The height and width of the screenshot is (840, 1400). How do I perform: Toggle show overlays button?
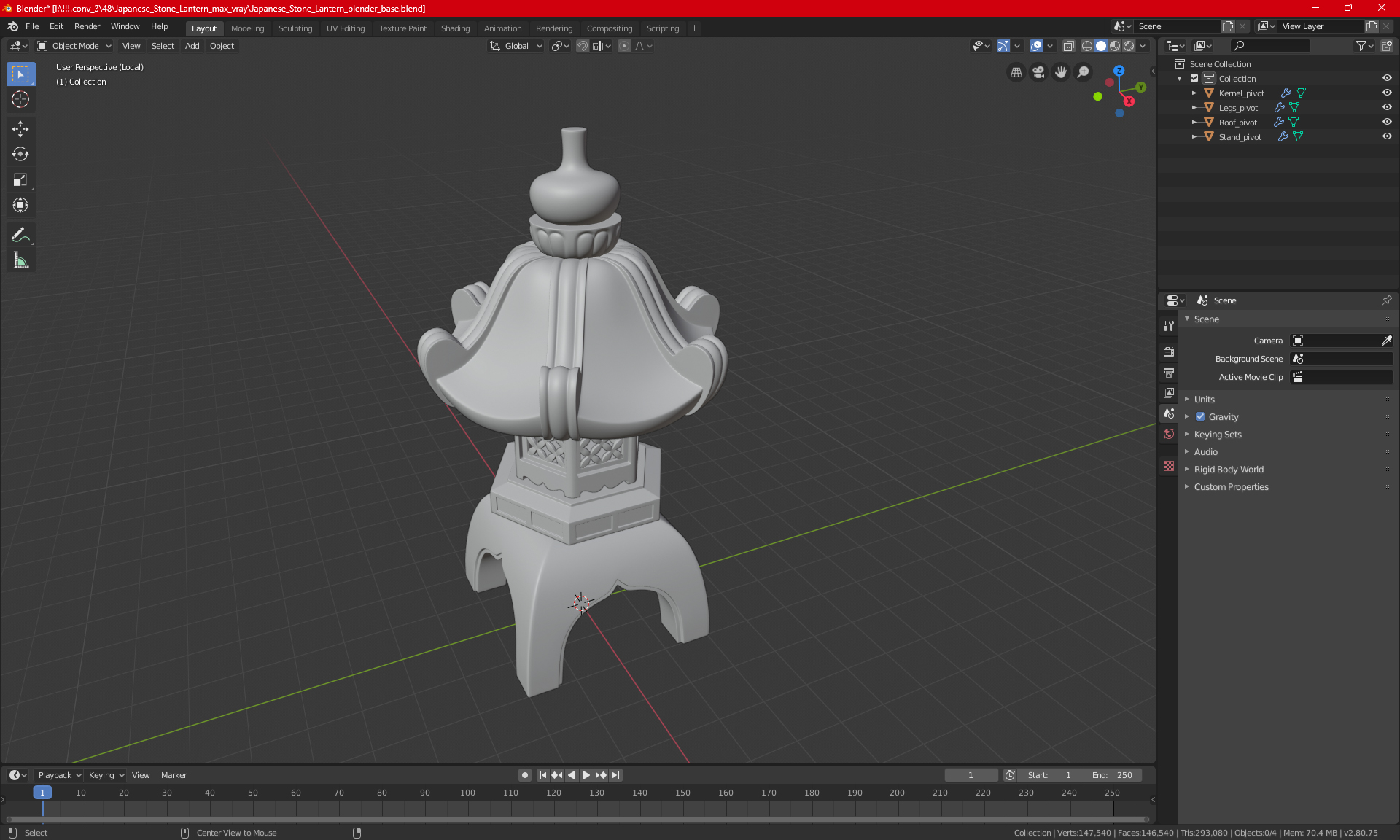(1036, 46)
